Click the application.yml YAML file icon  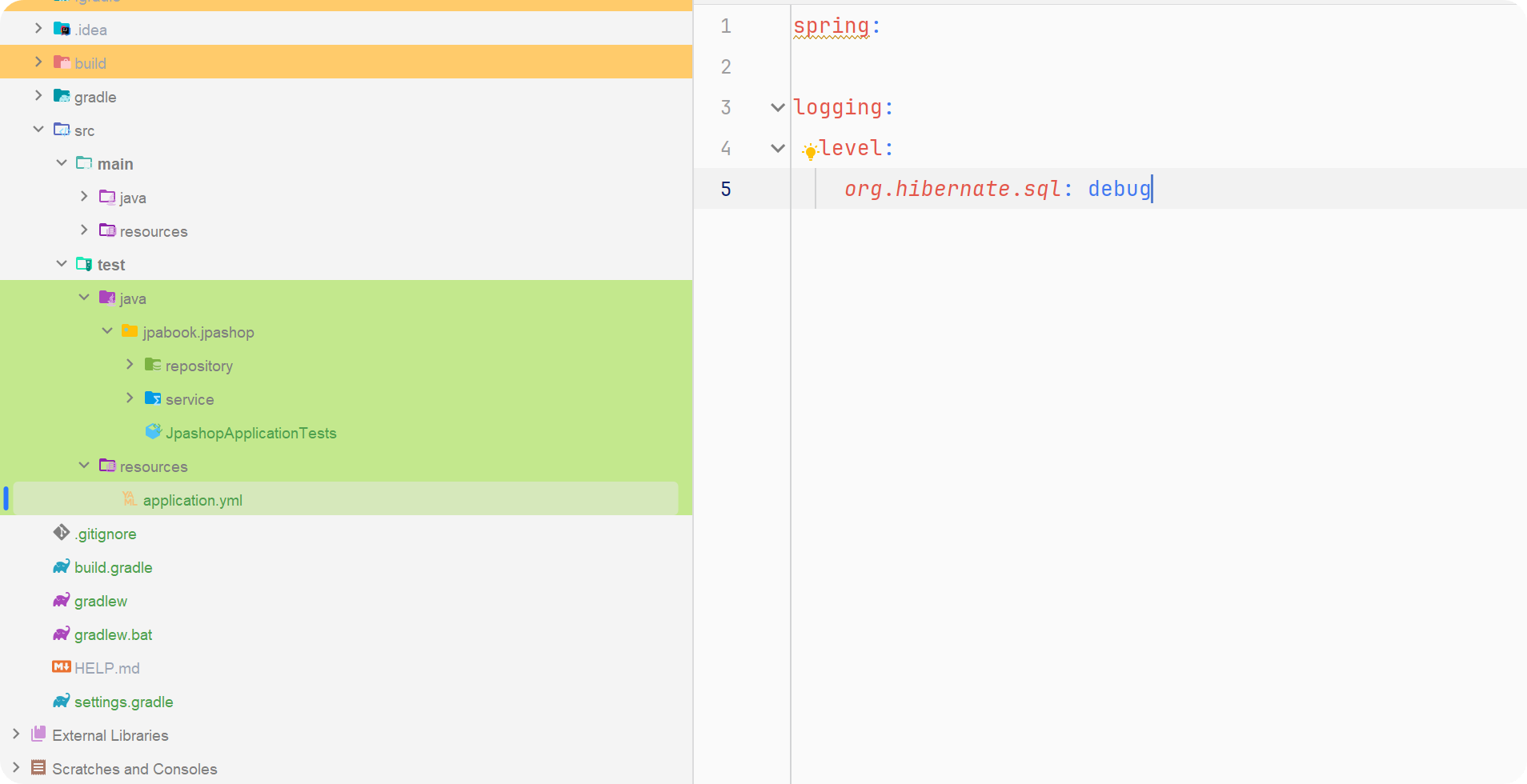(130, 499)
